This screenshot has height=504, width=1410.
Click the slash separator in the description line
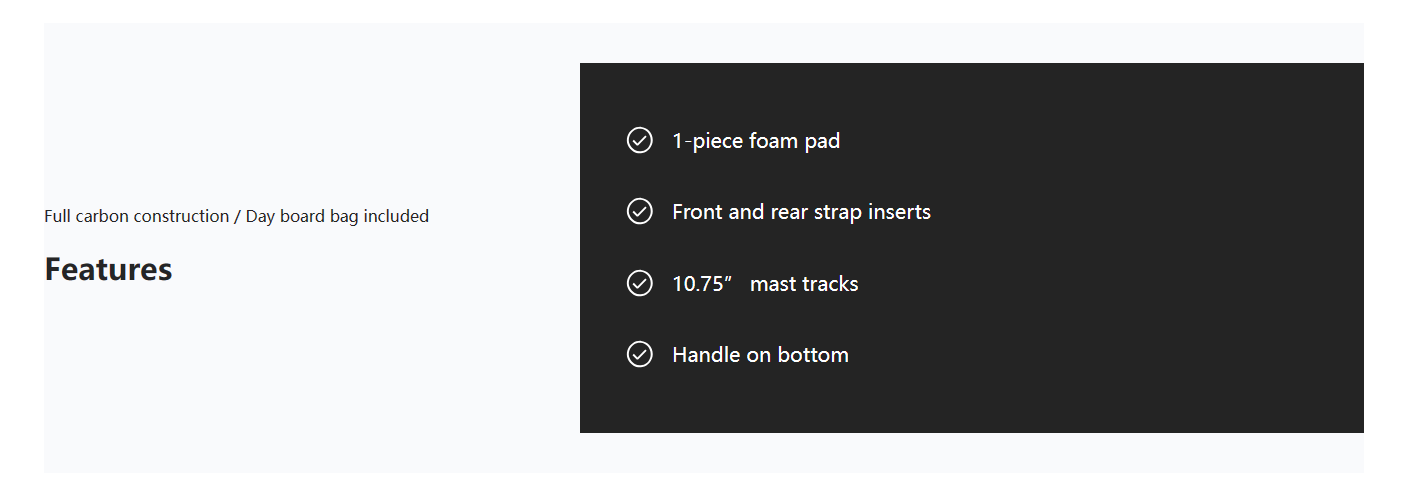point(237,216)
